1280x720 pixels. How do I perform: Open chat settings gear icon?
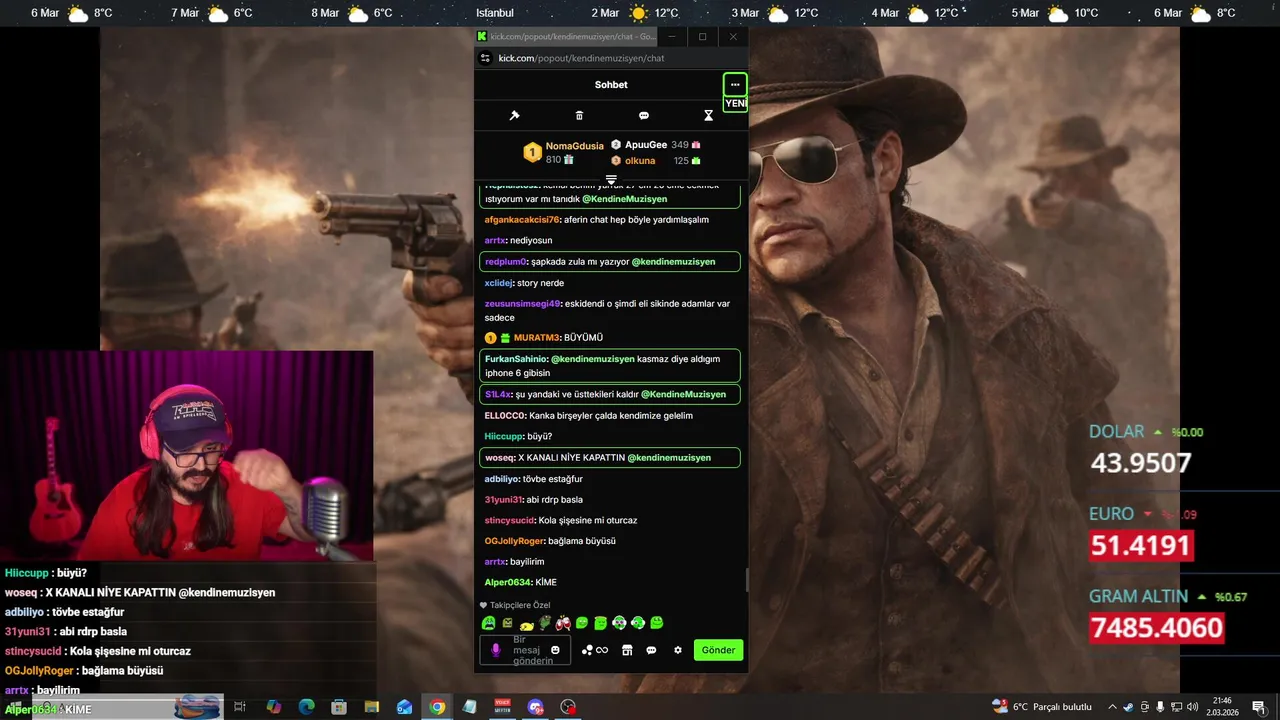678,650
